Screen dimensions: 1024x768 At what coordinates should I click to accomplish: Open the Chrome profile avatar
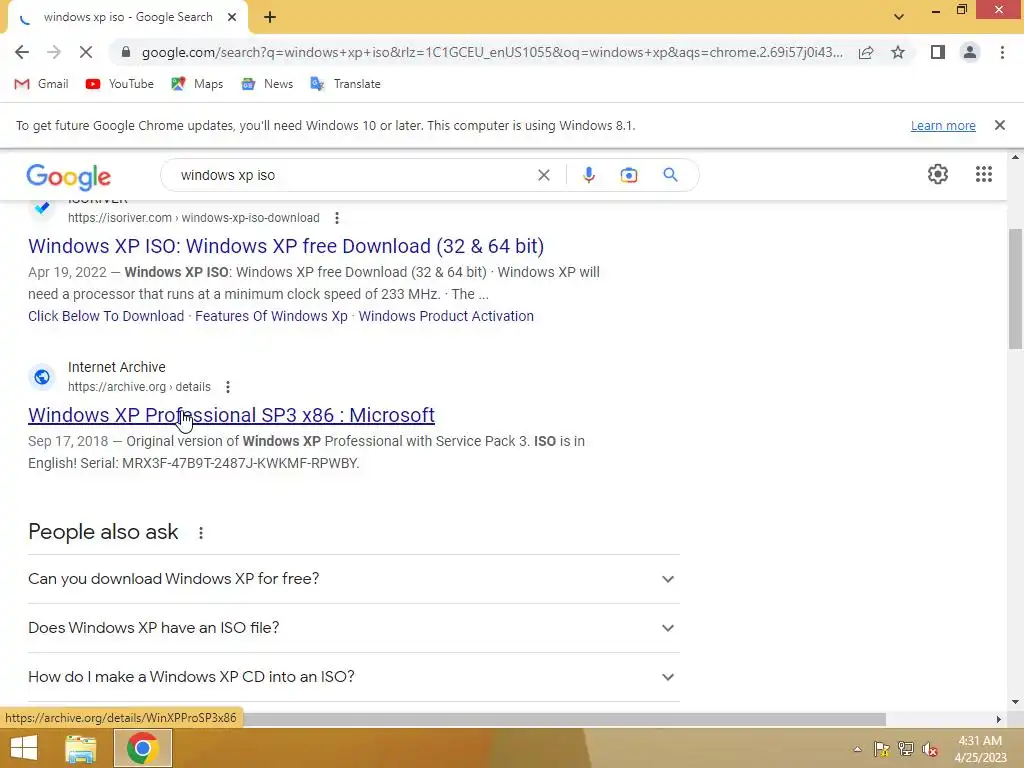[970, 52]
